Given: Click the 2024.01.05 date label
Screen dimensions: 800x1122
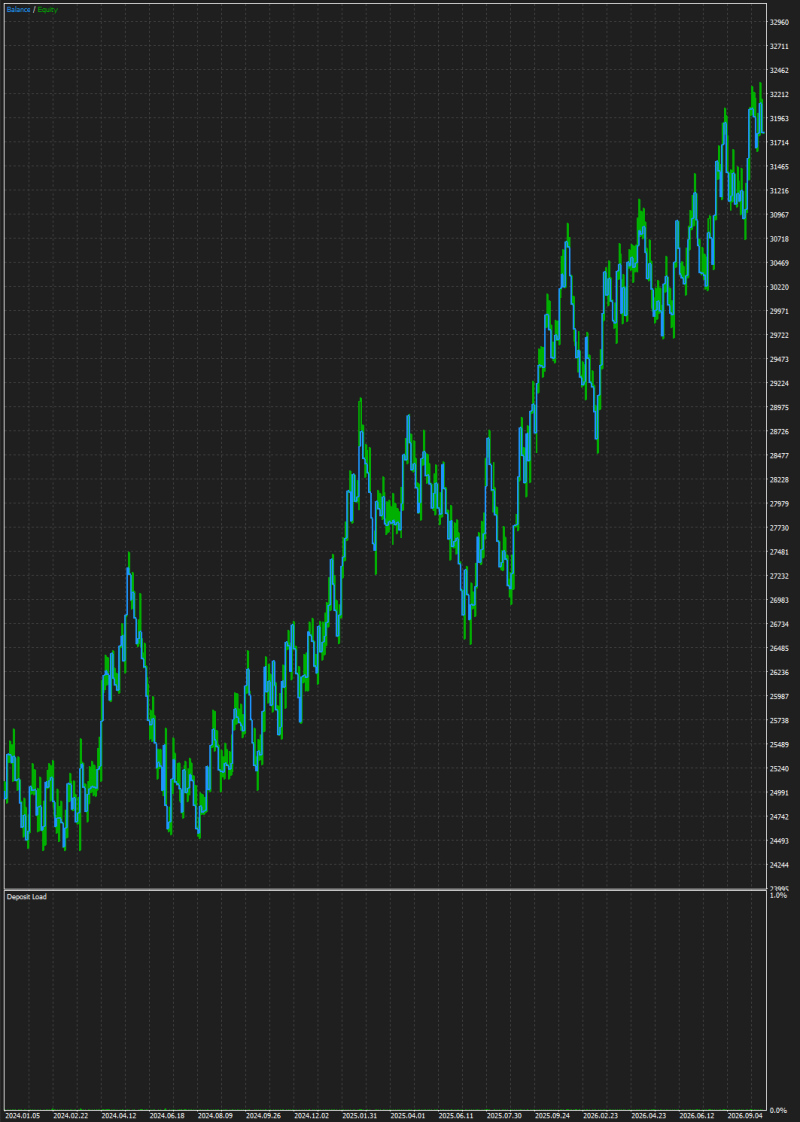Looking at the screenshot, I should pos(22,1116).
